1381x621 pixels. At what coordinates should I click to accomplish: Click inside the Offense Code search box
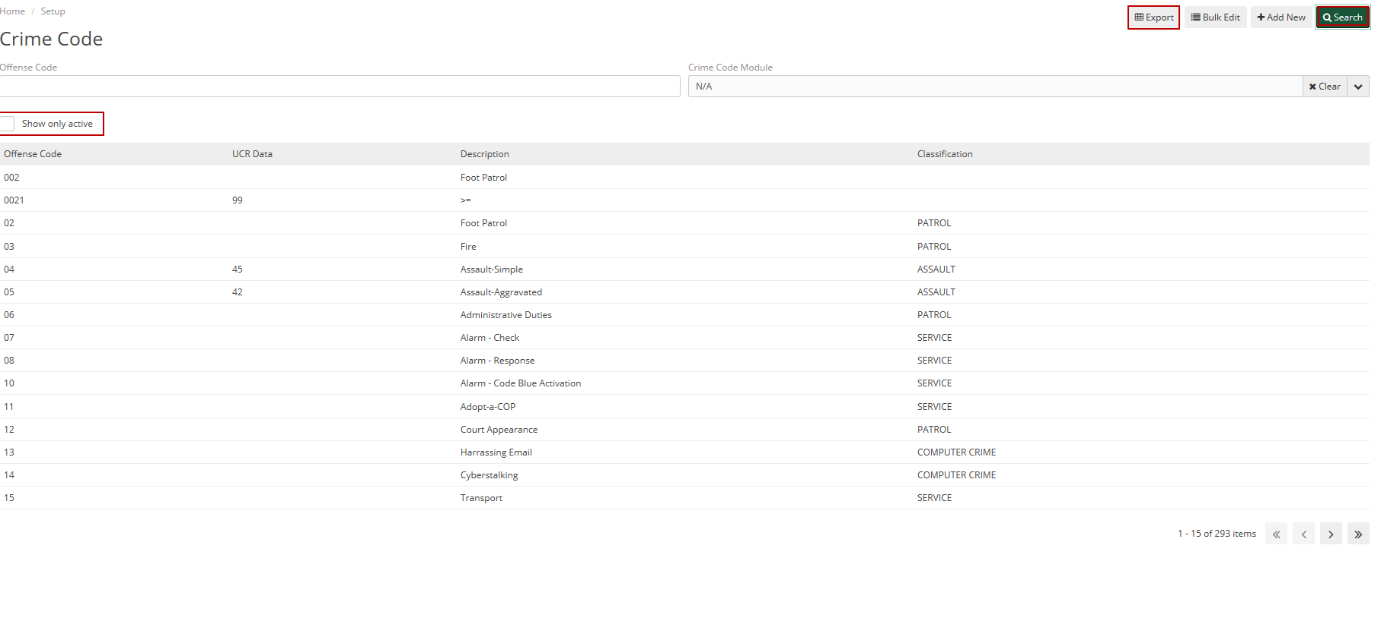click(x=340, y=86)
